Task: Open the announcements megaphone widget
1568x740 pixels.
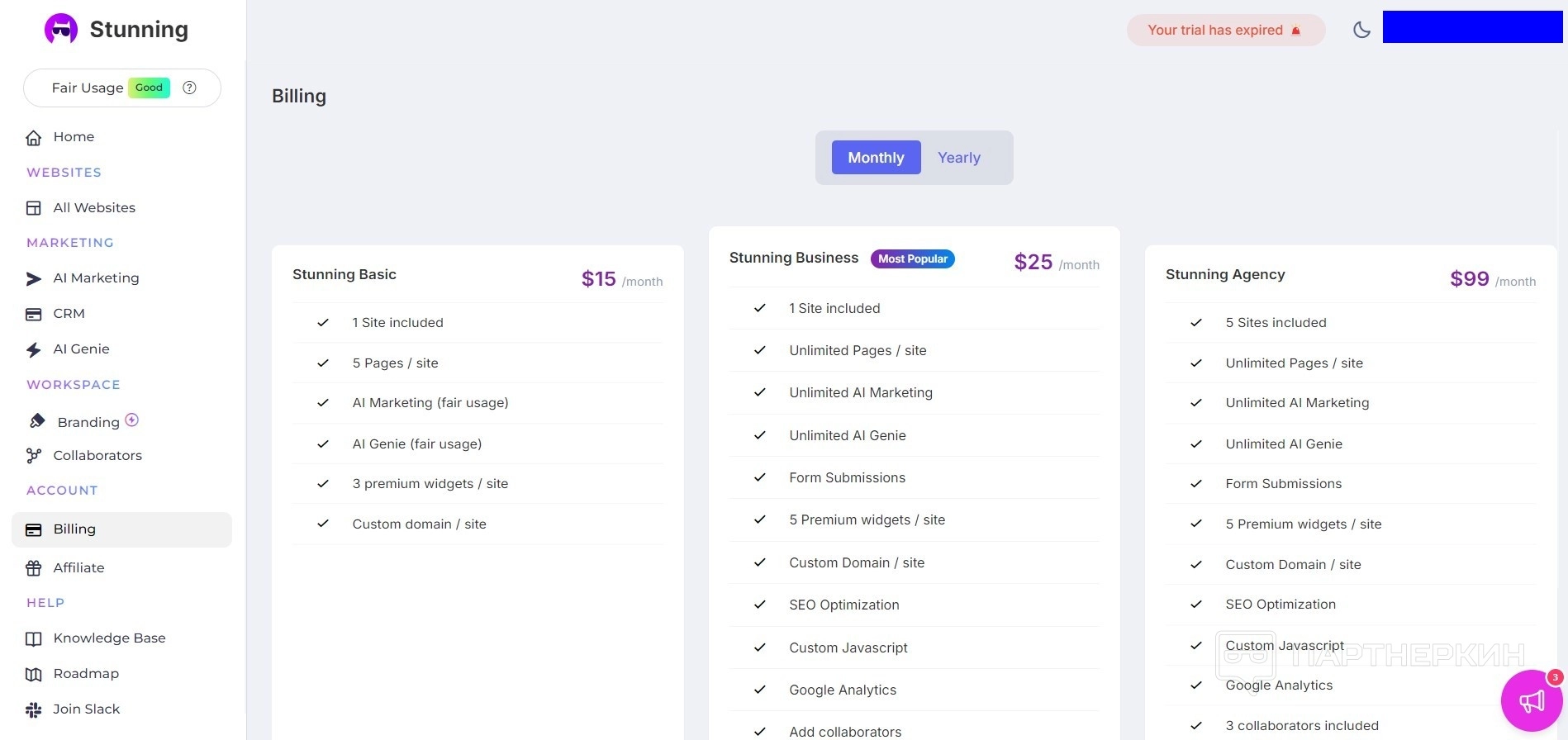Action: pos(1531,701)
